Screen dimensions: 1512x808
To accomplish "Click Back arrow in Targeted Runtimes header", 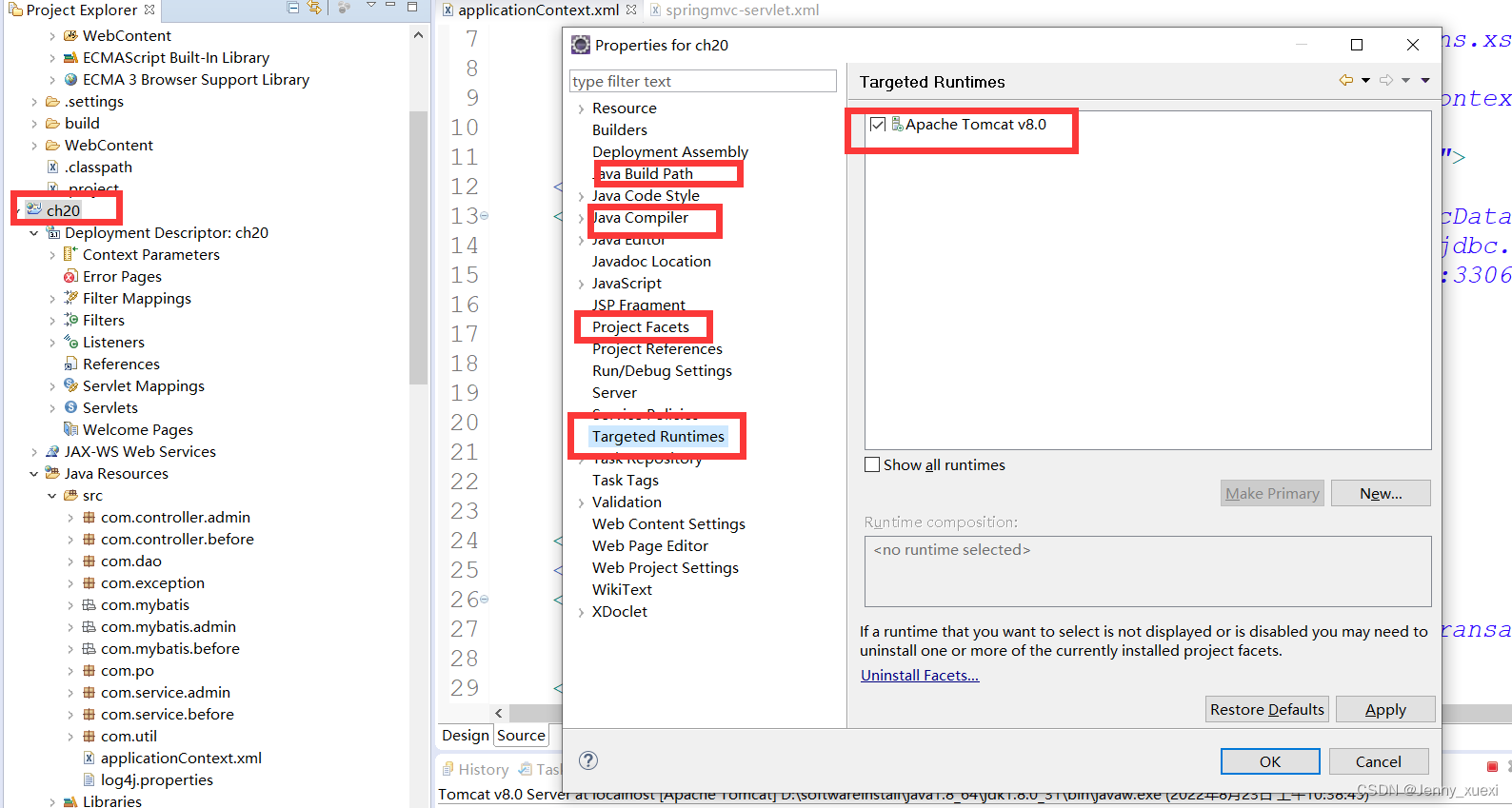I will (1345, 81).
